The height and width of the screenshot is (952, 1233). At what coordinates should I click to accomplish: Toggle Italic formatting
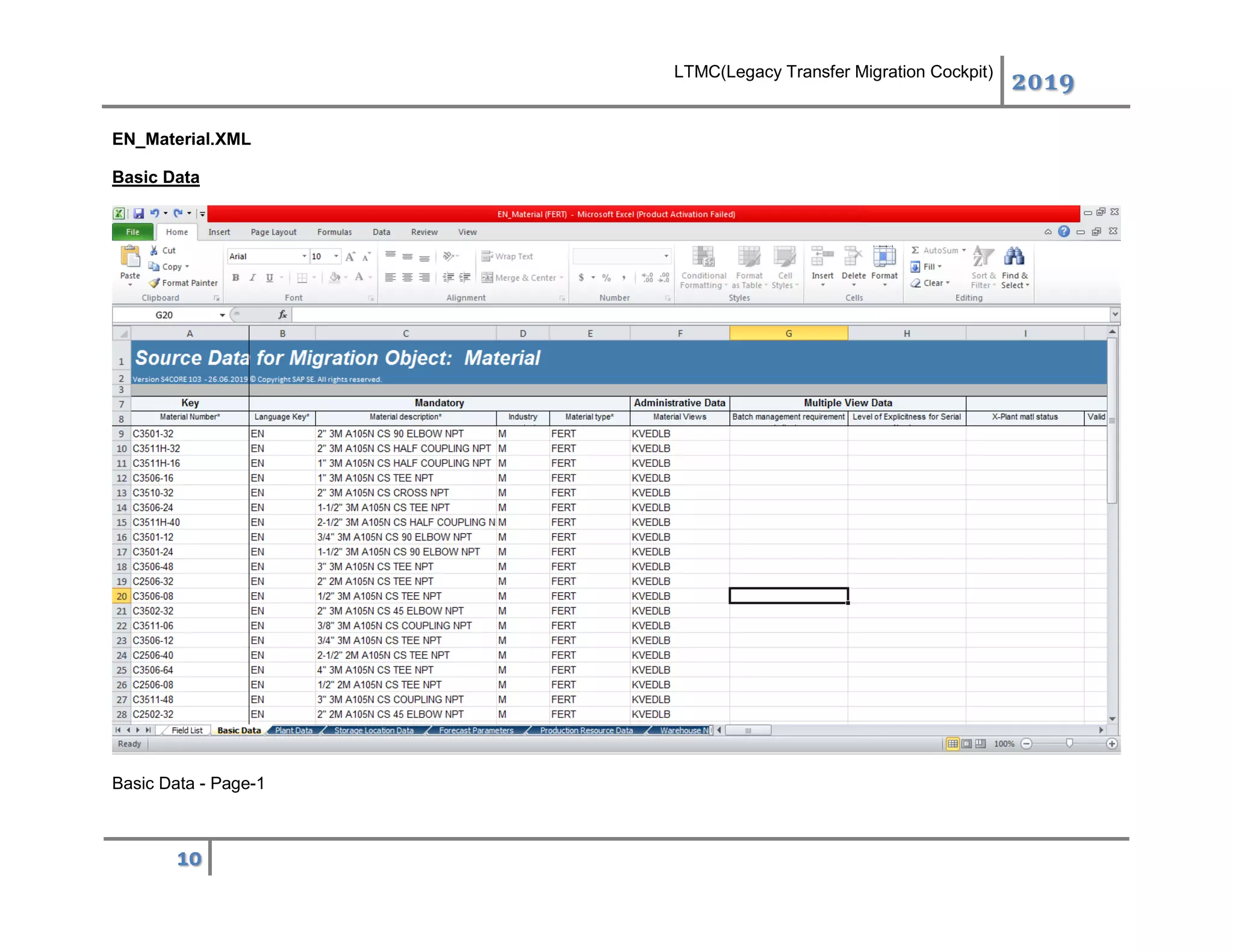pyautogui.click(x=252, y=277)
